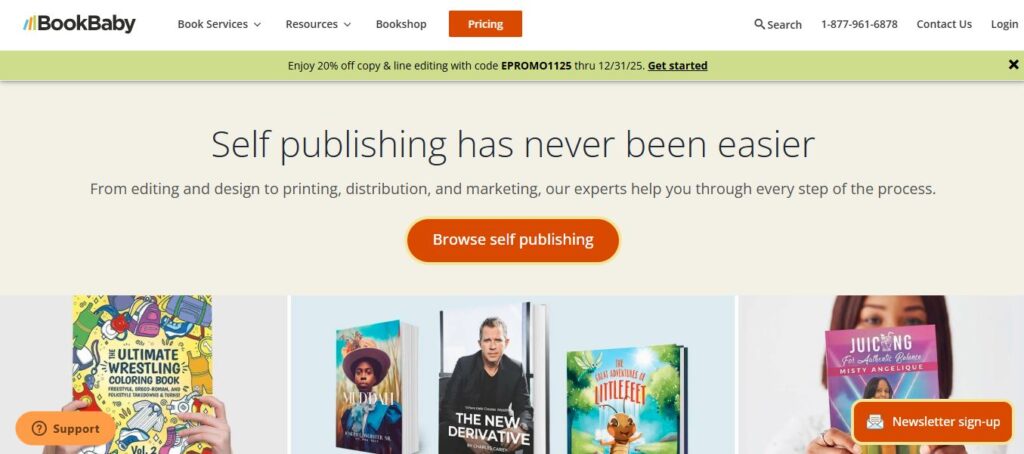Dismiss the promo banner with the X
1024x454 pixels.
[x=1013, y=65]
